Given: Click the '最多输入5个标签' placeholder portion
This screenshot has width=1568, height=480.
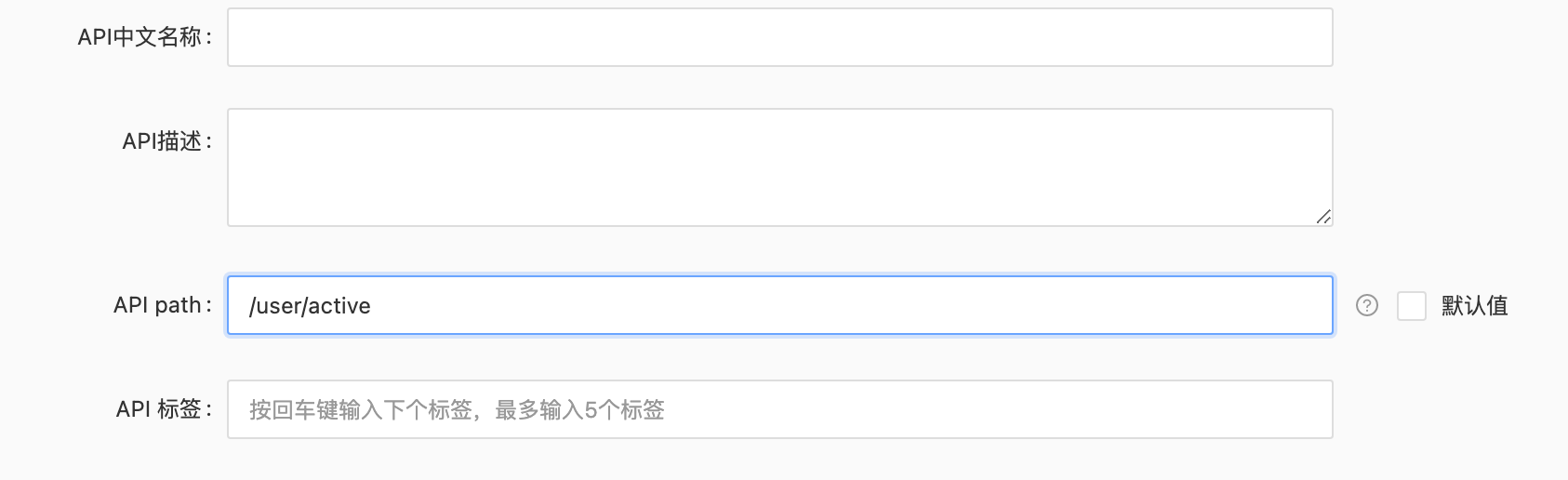Looking at the screenshot, I should click(579, 410).
